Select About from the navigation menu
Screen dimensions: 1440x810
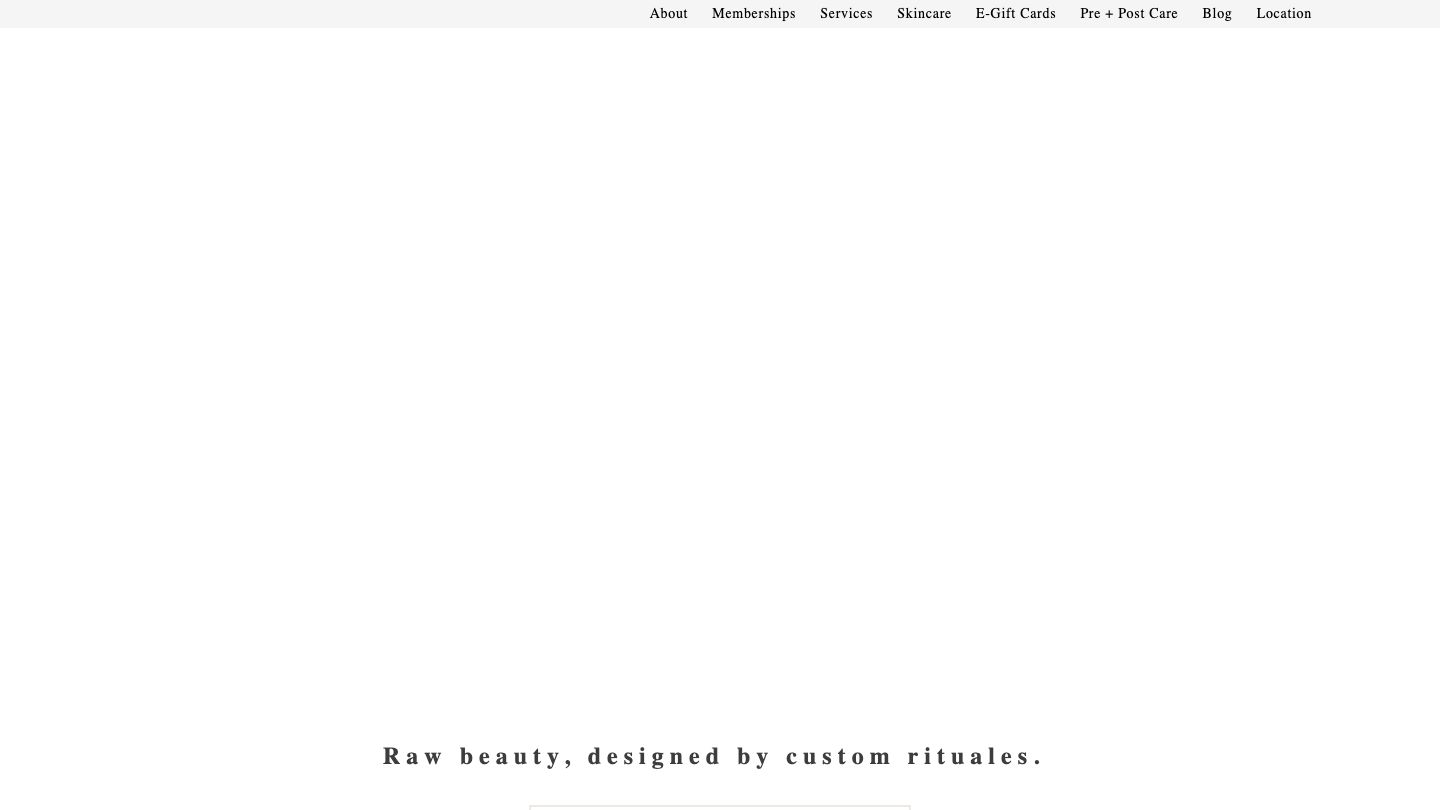click(668, 13)
